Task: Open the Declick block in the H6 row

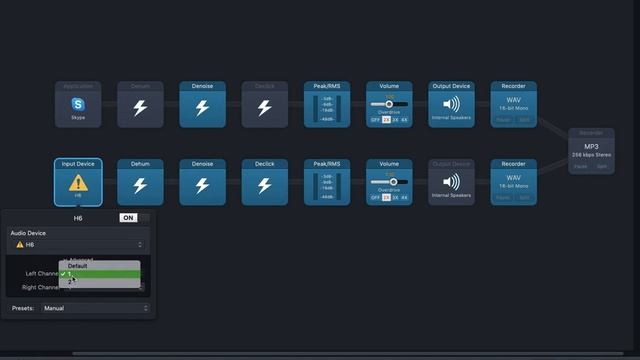Action: pyautogui.click(x=264, y=182)
